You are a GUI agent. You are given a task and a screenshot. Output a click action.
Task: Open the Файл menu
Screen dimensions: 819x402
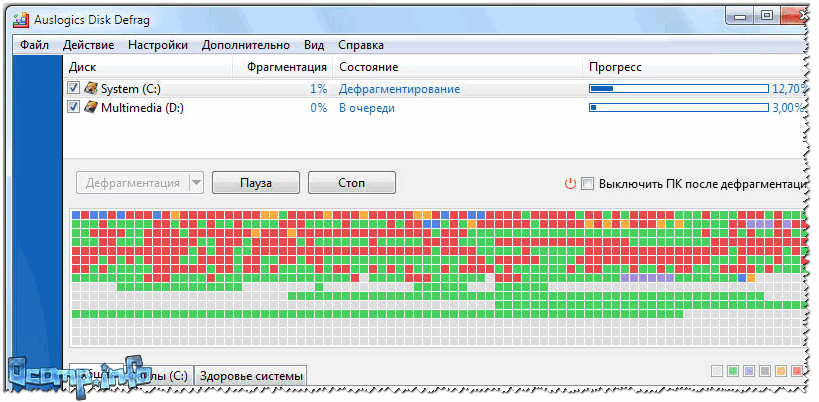(x=34, y=45)
